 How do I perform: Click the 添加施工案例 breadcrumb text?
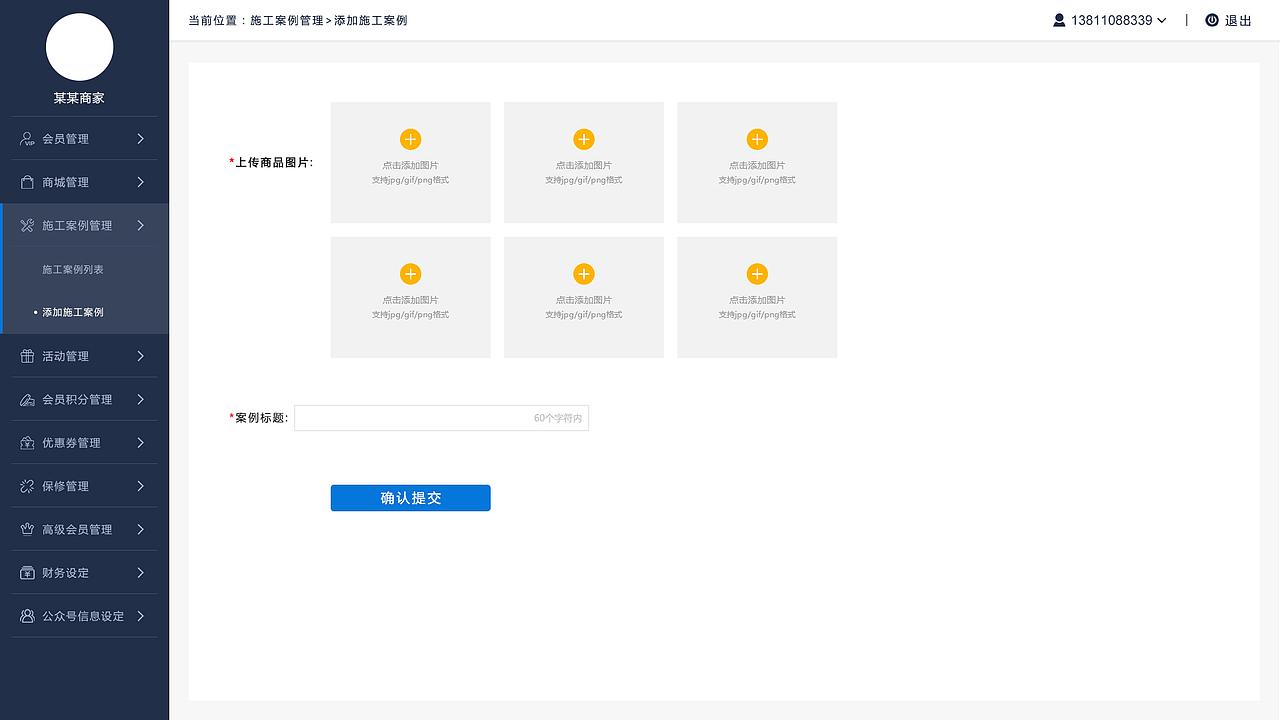(x=371, y=20)
